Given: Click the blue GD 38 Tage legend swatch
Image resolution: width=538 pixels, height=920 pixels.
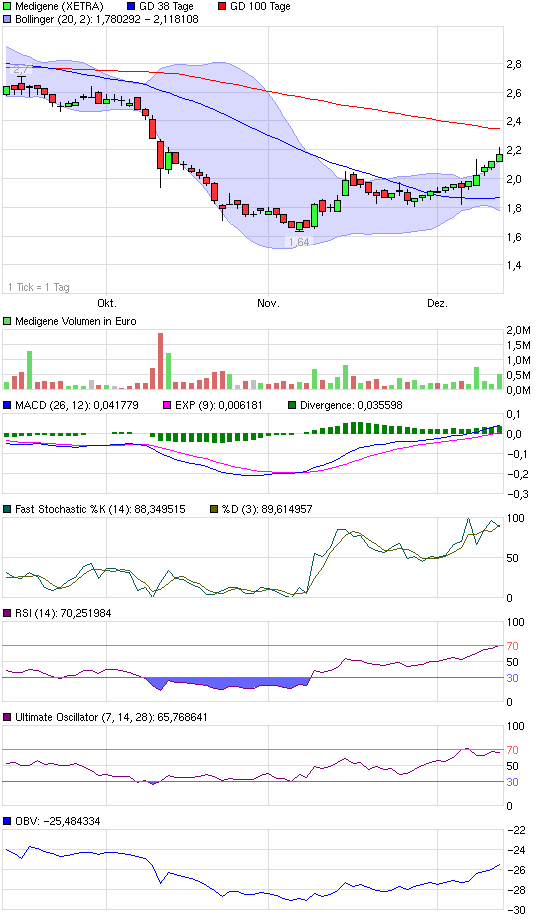Looking at the screenshot, I should [131, 6].
